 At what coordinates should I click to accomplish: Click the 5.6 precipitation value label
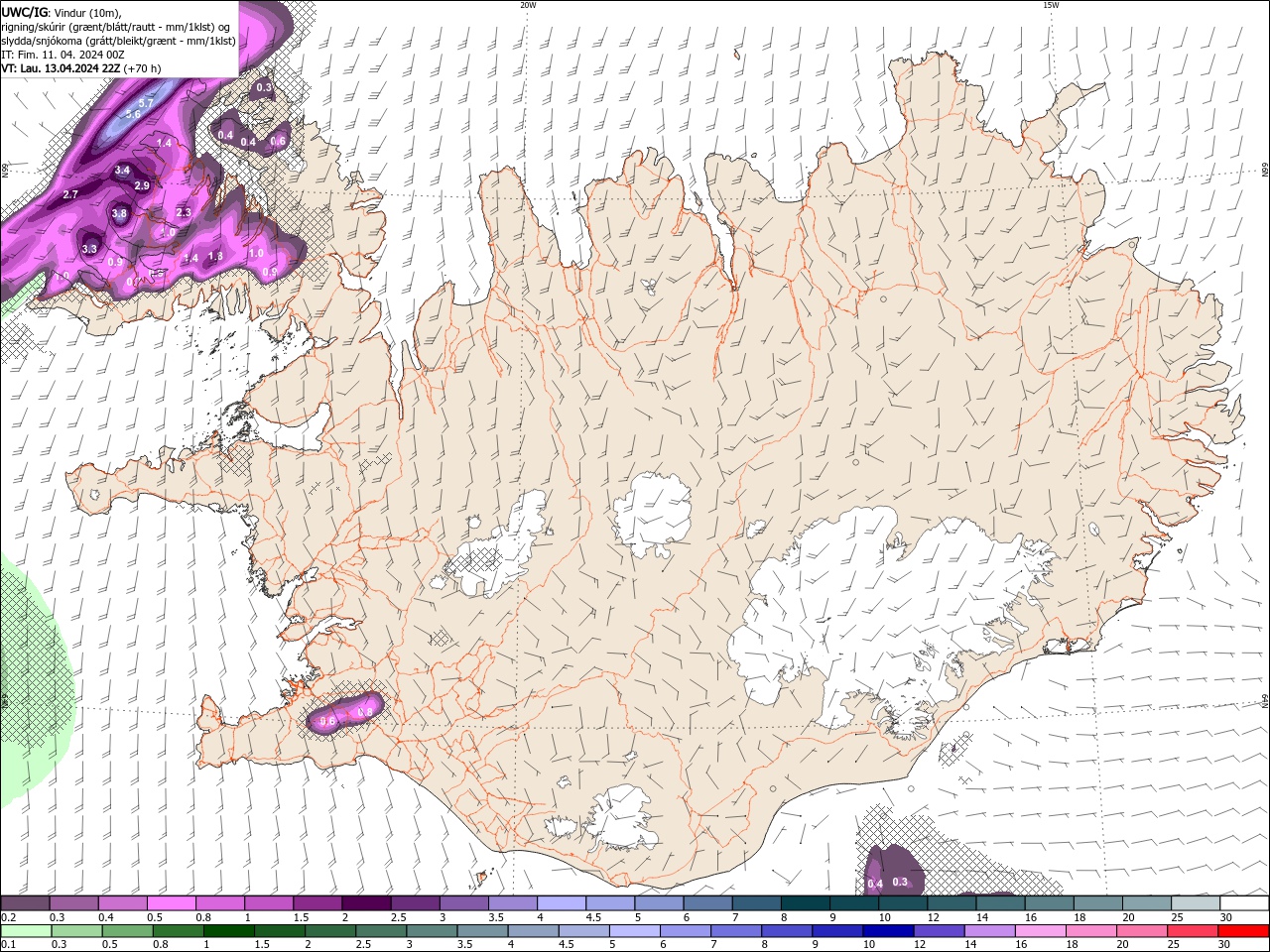pos(133,115)
